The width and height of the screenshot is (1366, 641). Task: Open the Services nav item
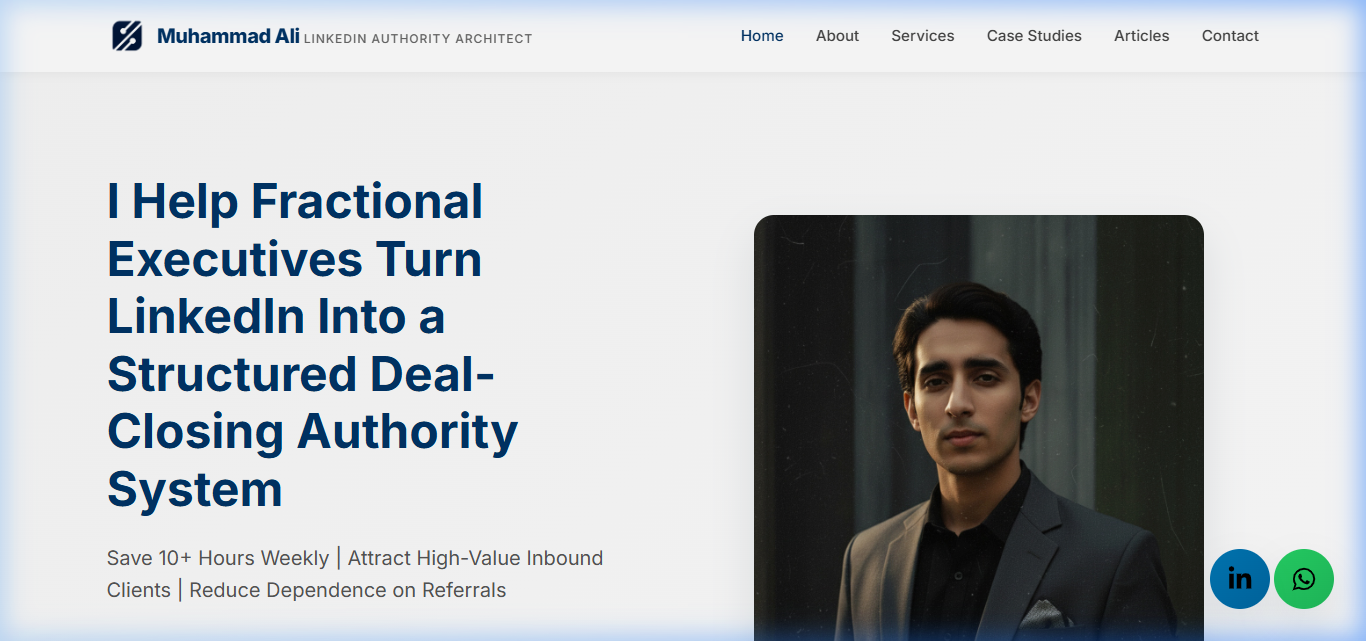pos(923,36)
